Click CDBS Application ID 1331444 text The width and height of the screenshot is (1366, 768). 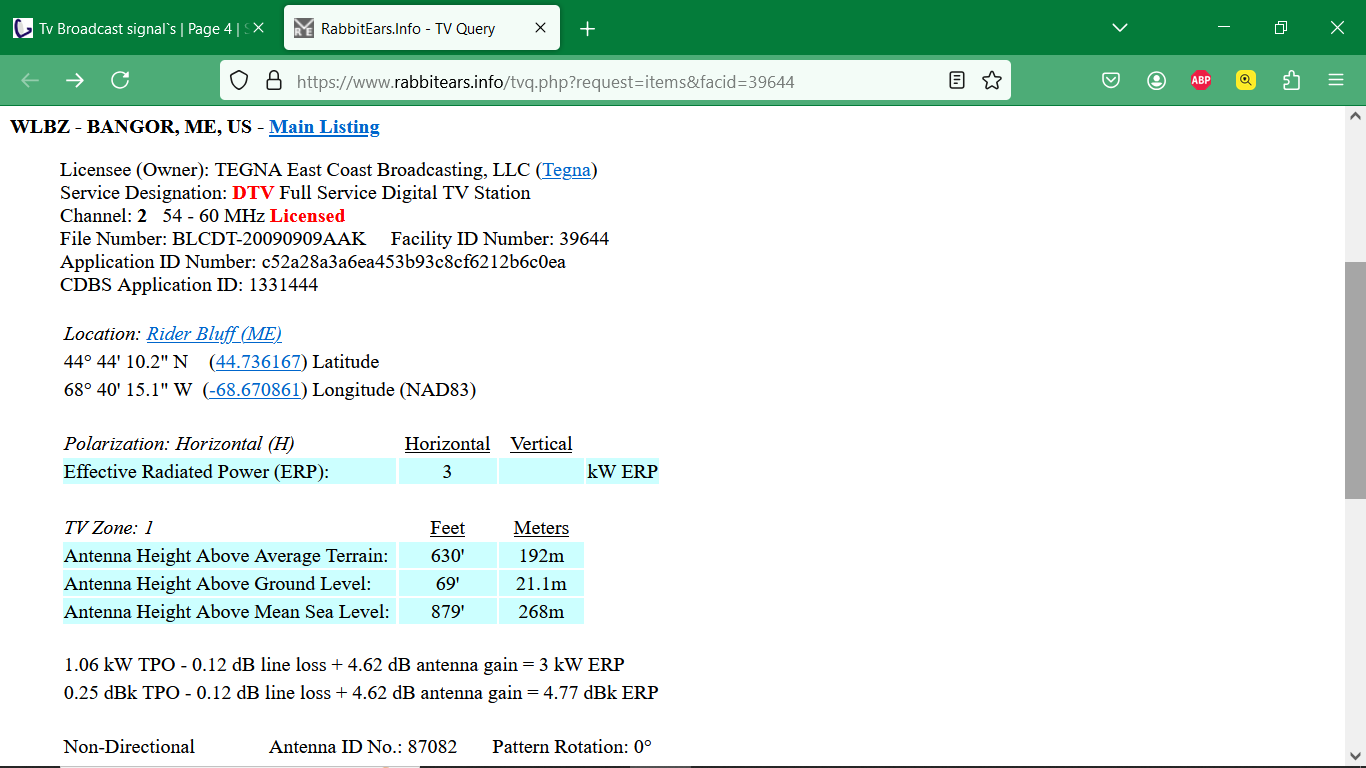click(189, 285)
